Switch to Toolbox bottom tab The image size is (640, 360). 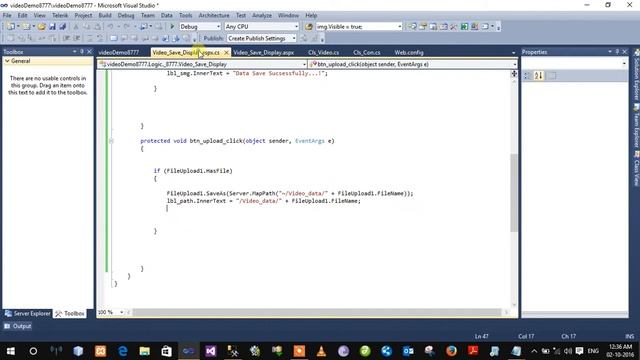click(x=70, y=313)
